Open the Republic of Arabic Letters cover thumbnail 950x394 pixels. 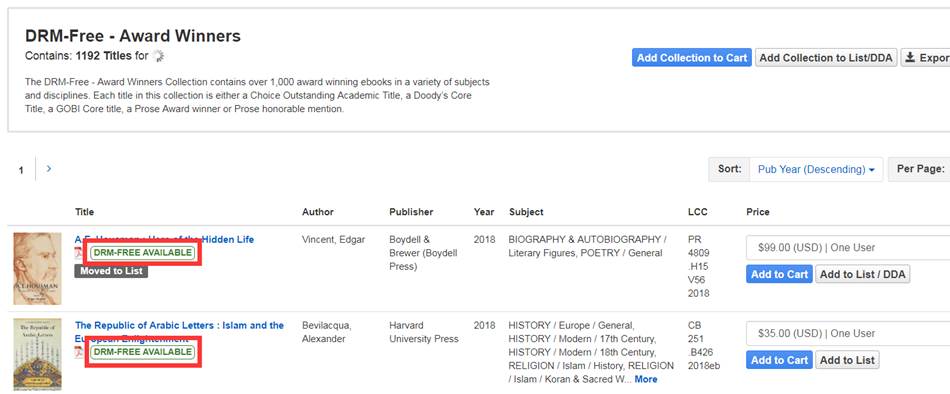[x=38, y=355]
